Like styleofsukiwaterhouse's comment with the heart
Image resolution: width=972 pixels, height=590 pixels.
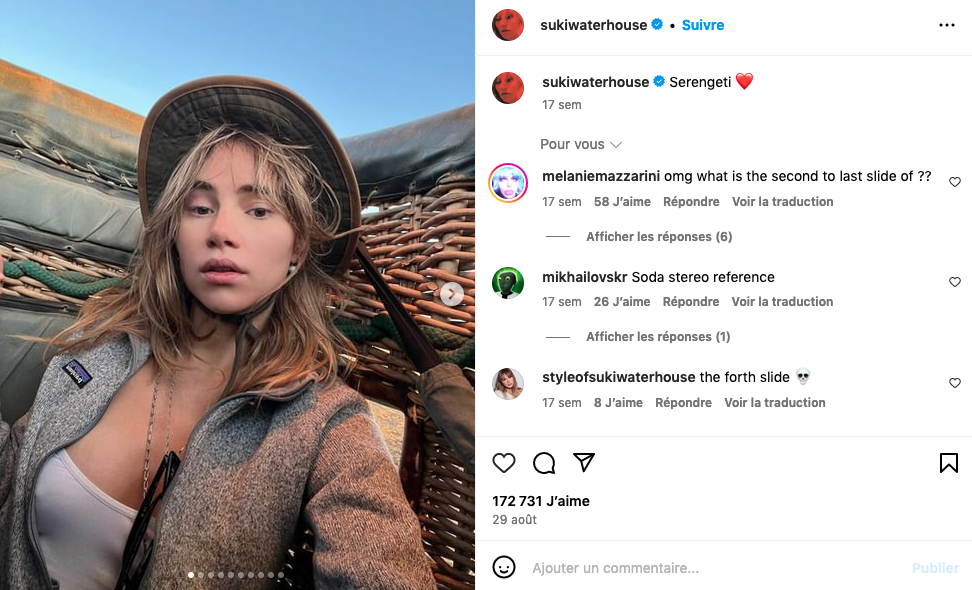(x=955, y=383)
